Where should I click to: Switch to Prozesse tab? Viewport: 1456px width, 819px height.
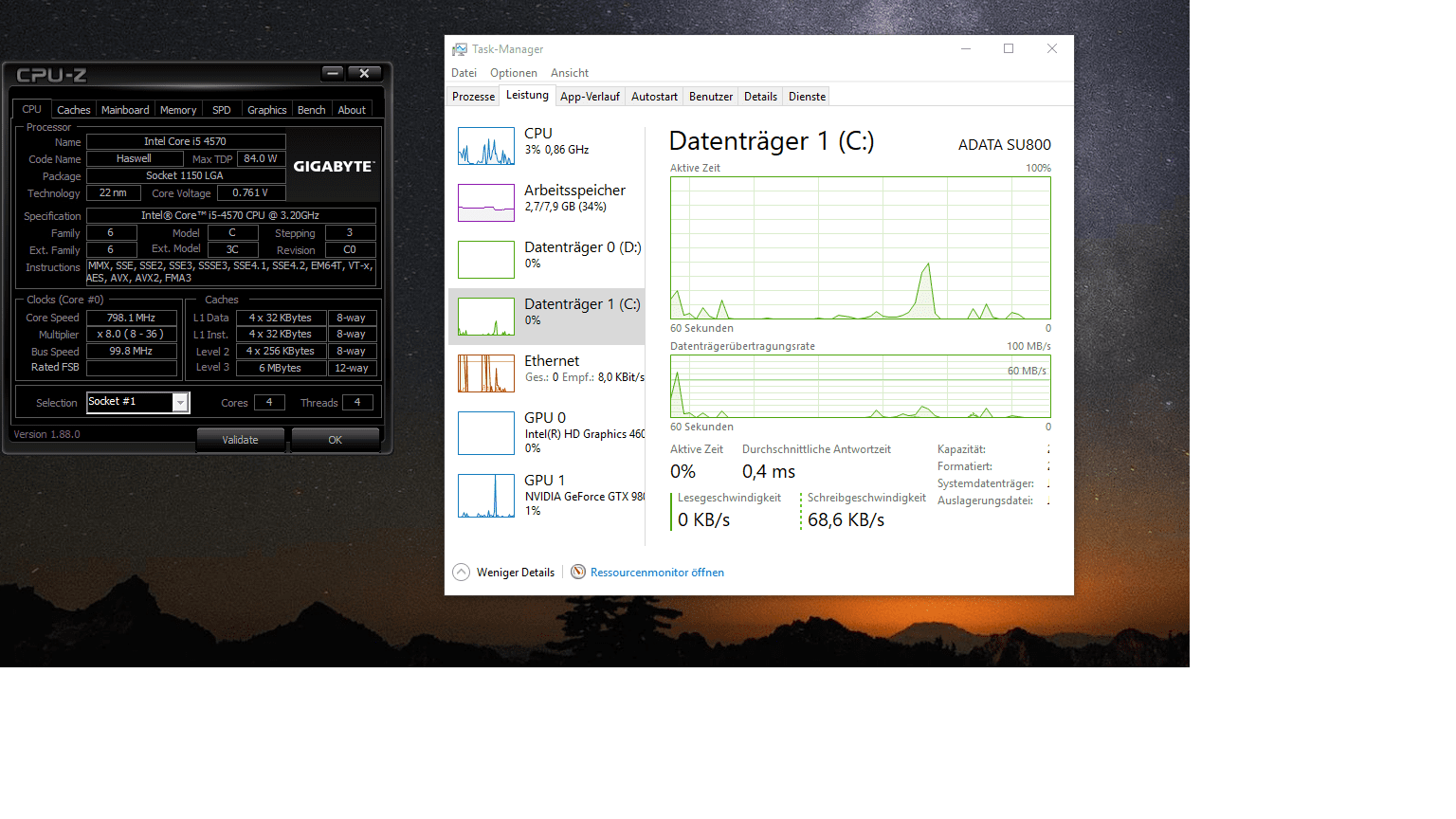(x=473, y=97)
